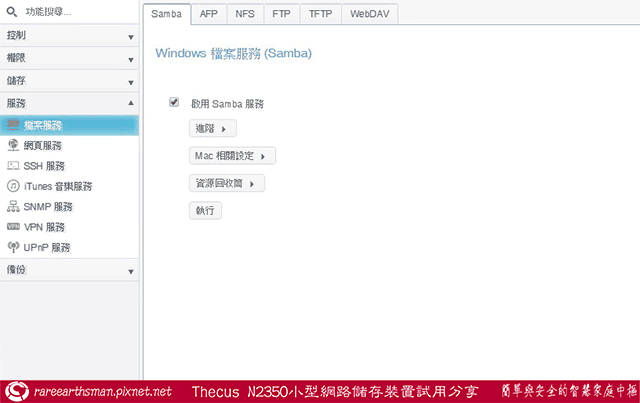Image resolution: width=640 pixels, height=403 pixels.
Task: Select the 網頁服務 text label
Action: point(43,145)
